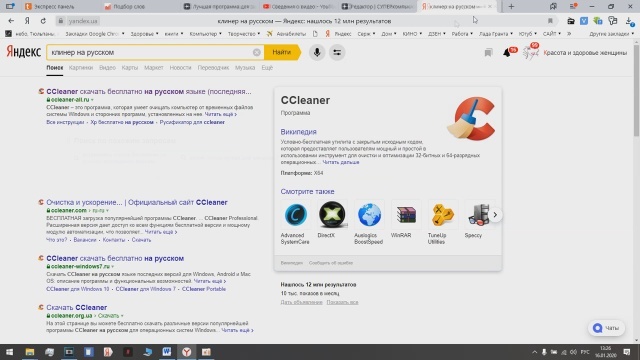Open File Explorer on the taskbar

point(29,352)
